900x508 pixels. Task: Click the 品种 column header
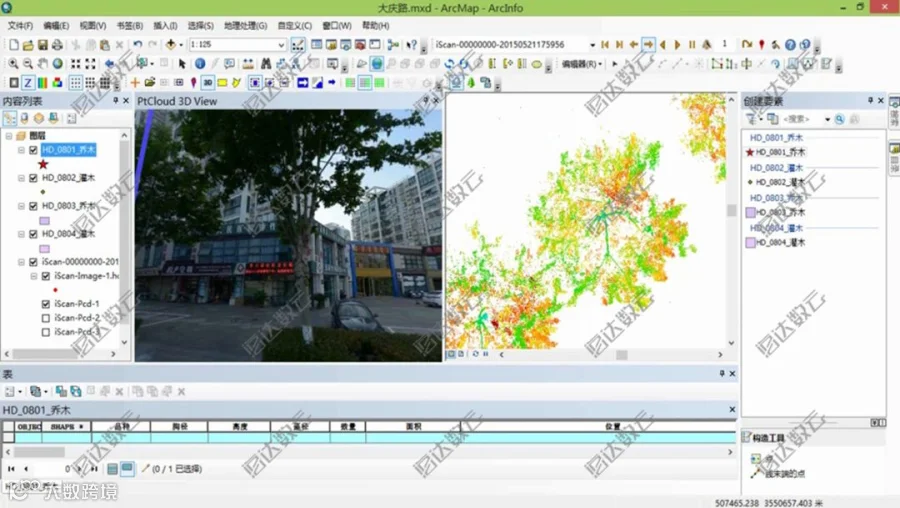(121, 426)
